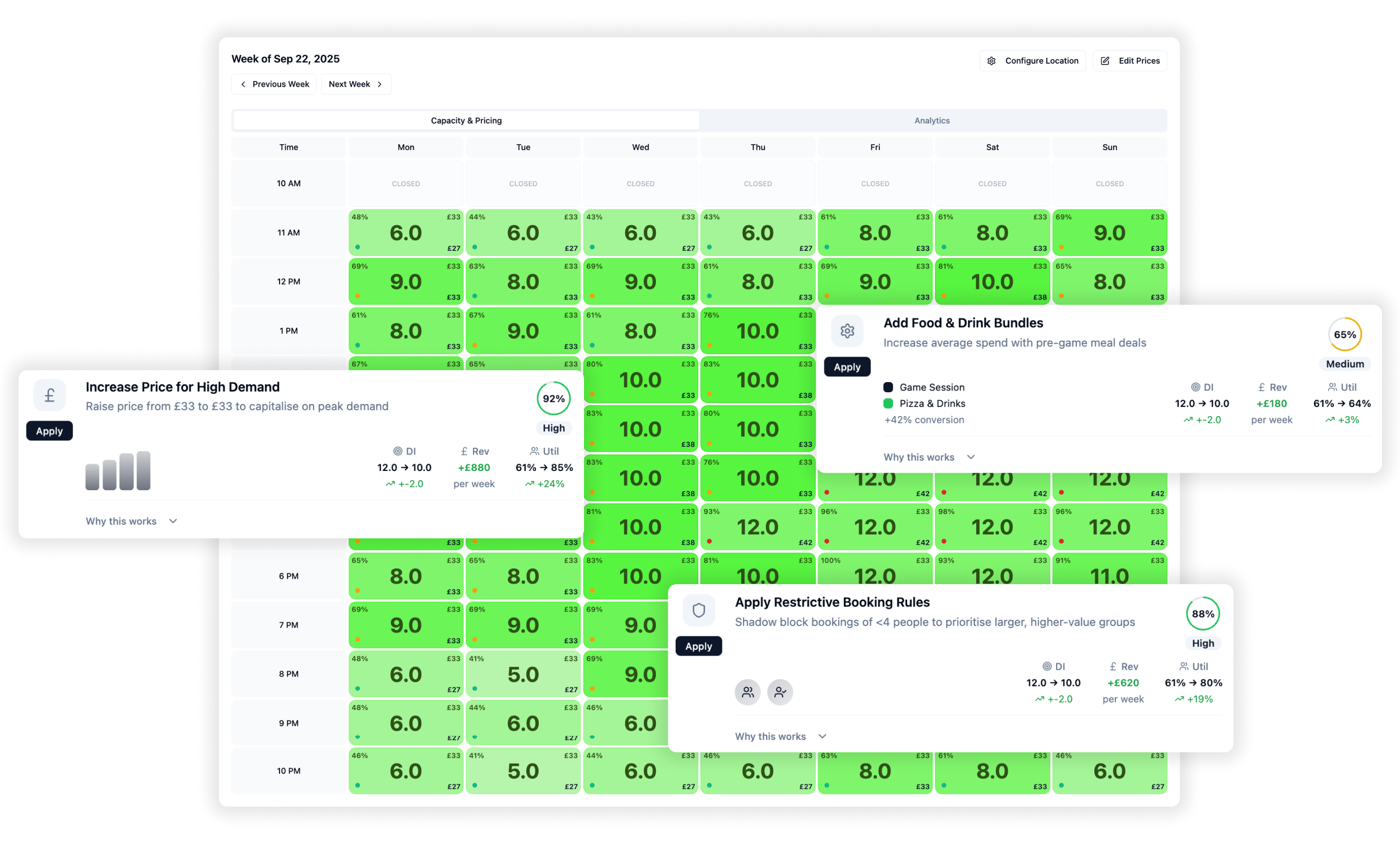Open Configure Location settings

pos(1032,61)
